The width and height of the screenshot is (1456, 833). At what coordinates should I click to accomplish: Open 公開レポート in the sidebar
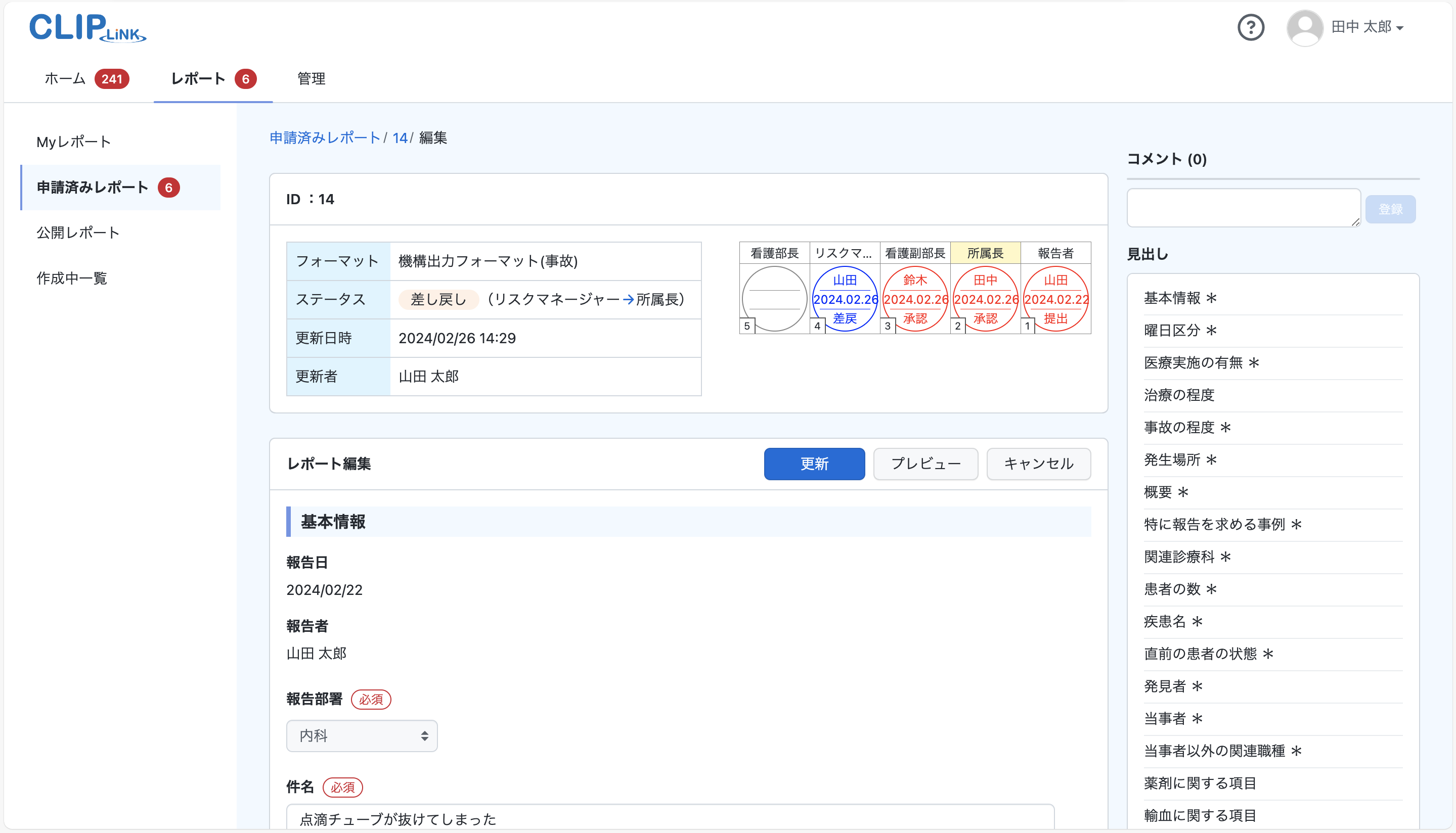[78, 233]
